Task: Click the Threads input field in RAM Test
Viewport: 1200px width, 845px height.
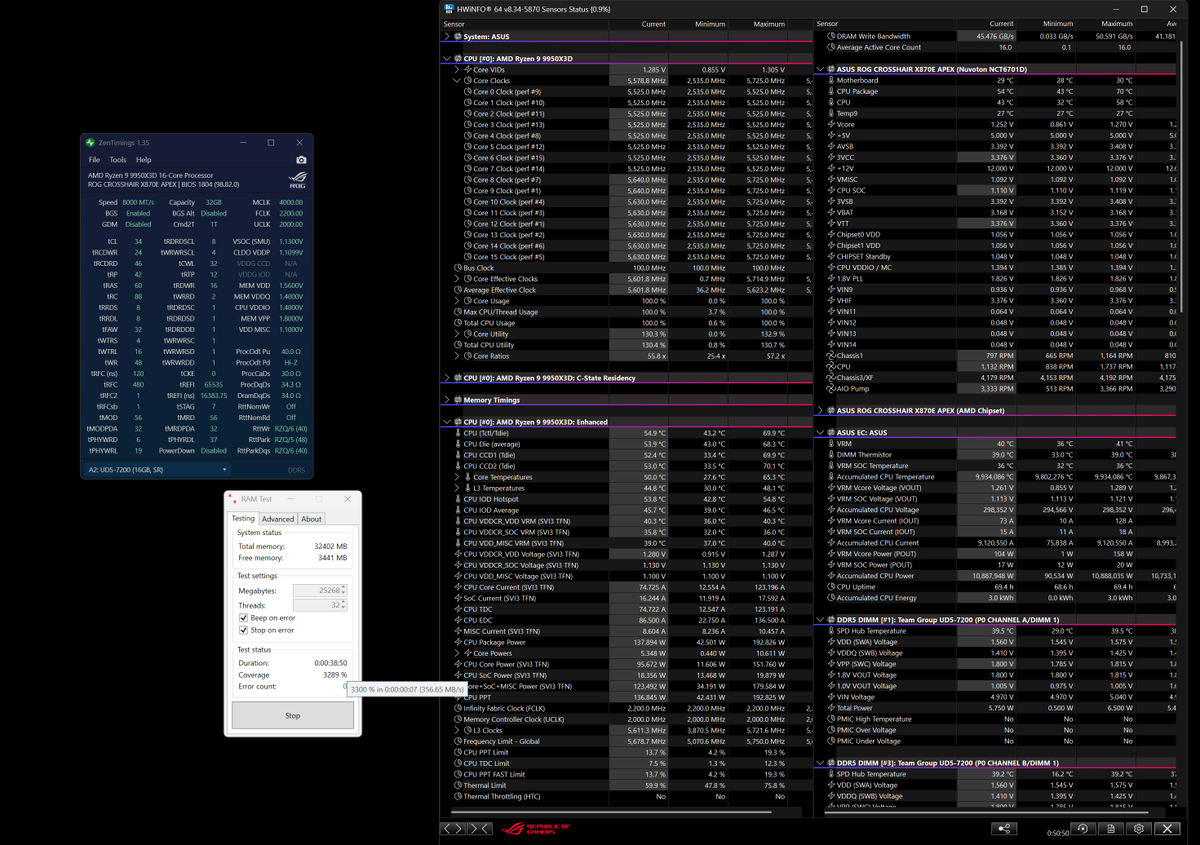Action: [x=319, y=605]
